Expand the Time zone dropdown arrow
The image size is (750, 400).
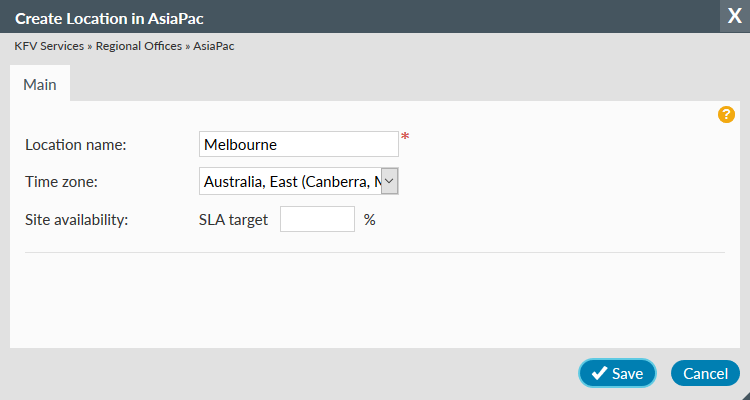pyautogui.click(x=390, y=181)
